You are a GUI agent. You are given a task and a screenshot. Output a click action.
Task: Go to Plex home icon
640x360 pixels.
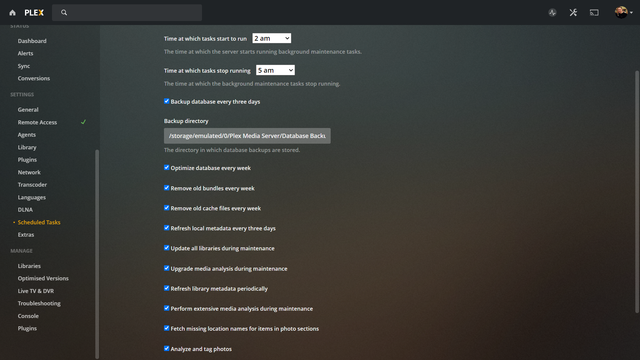point(12,13)
